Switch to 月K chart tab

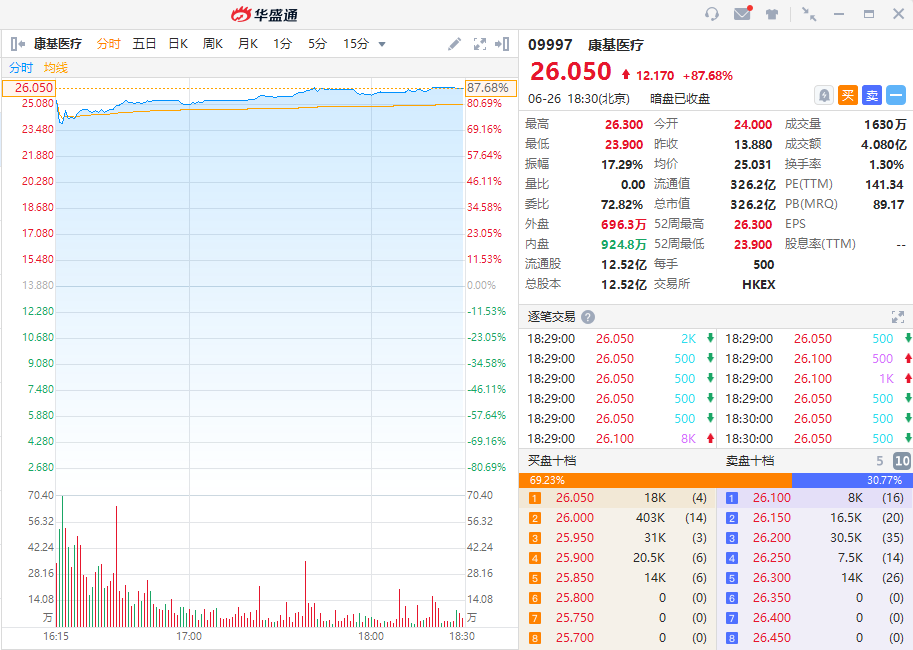(x=247, y=44)
